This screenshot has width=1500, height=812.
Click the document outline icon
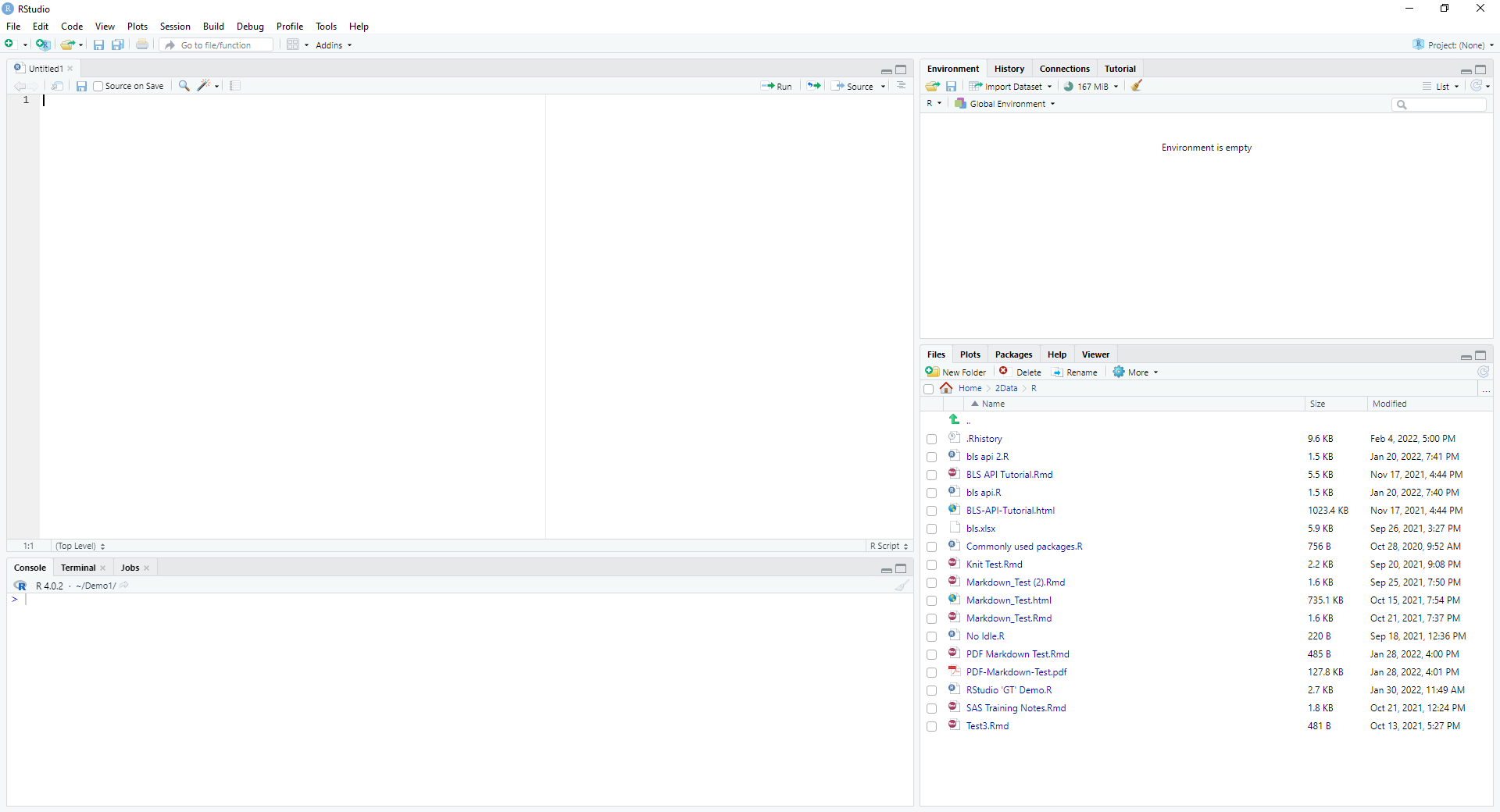click(902, 86)
